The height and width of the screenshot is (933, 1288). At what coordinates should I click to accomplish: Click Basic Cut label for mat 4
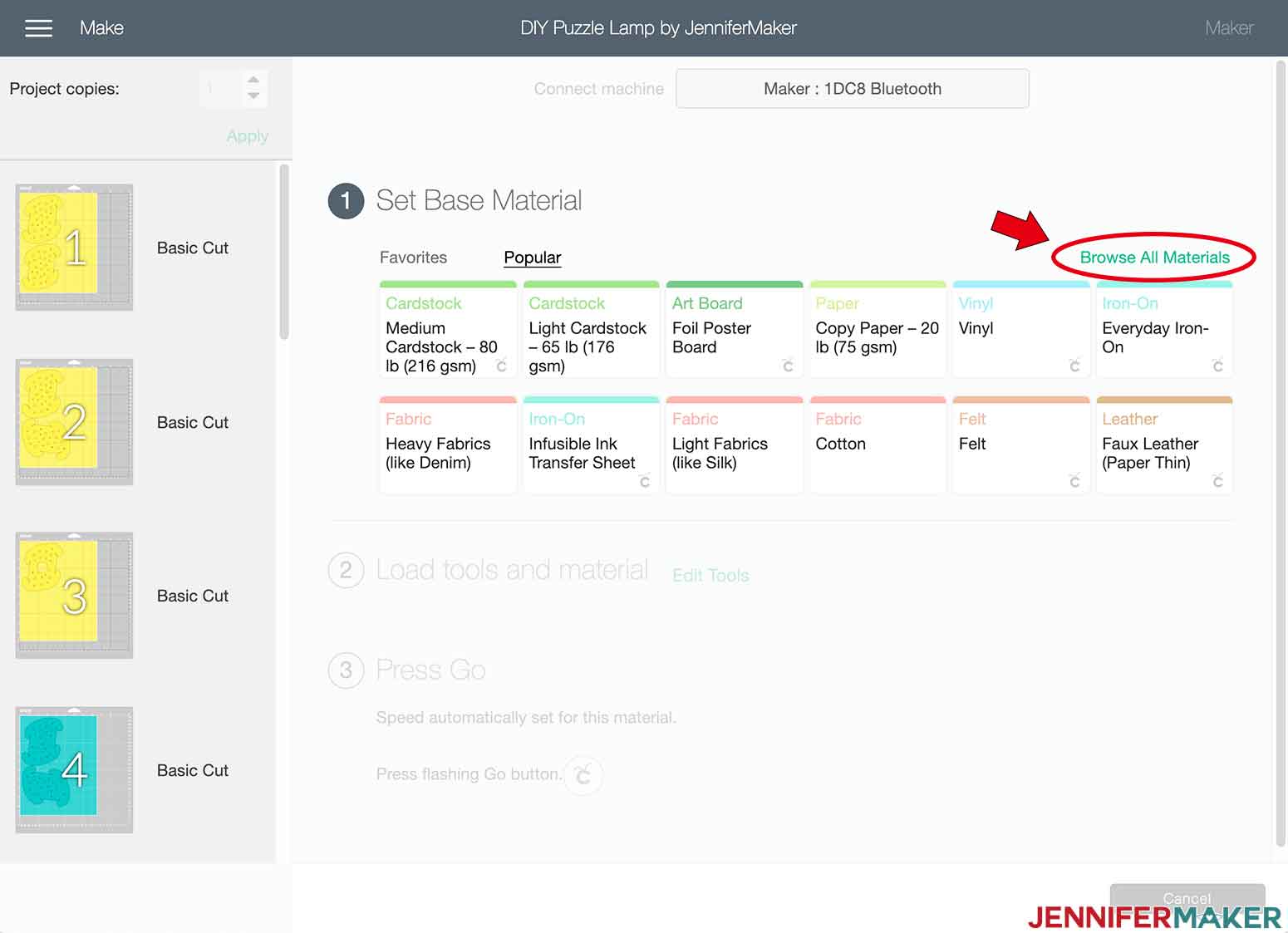coord(193,770)
